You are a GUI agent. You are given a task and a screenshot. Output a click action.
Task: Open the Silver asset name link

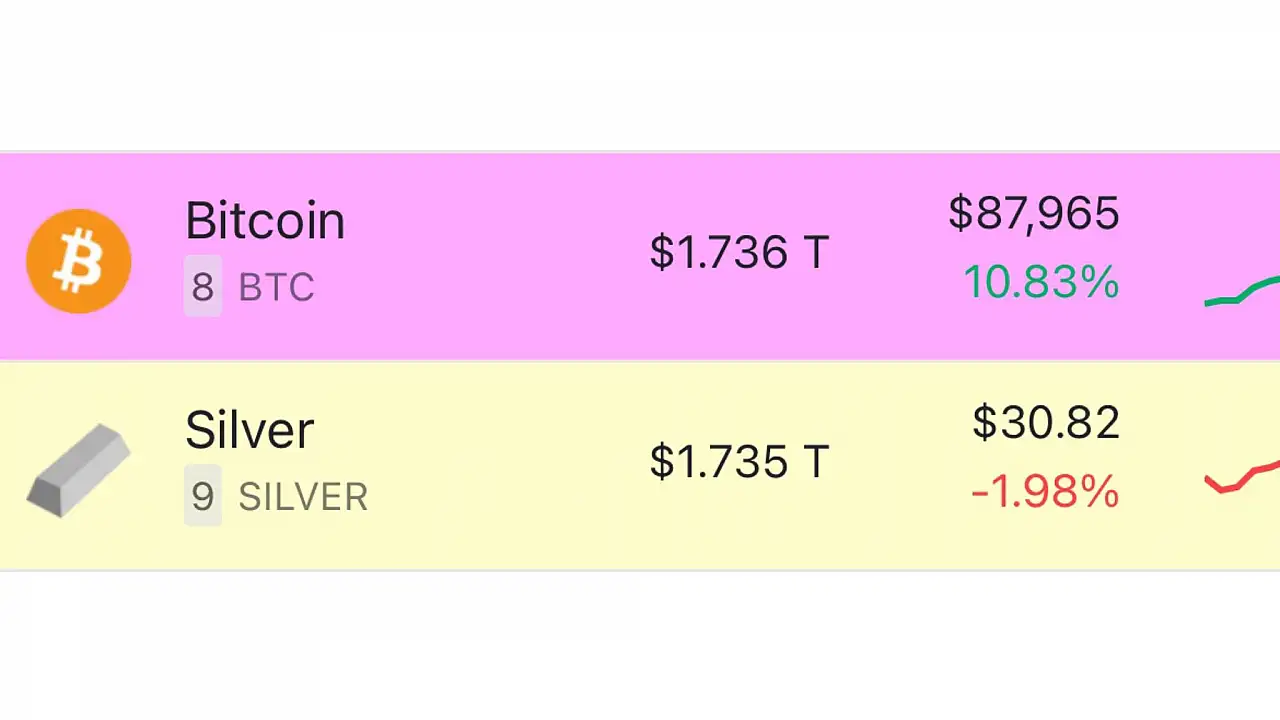[x=249, y=430]
